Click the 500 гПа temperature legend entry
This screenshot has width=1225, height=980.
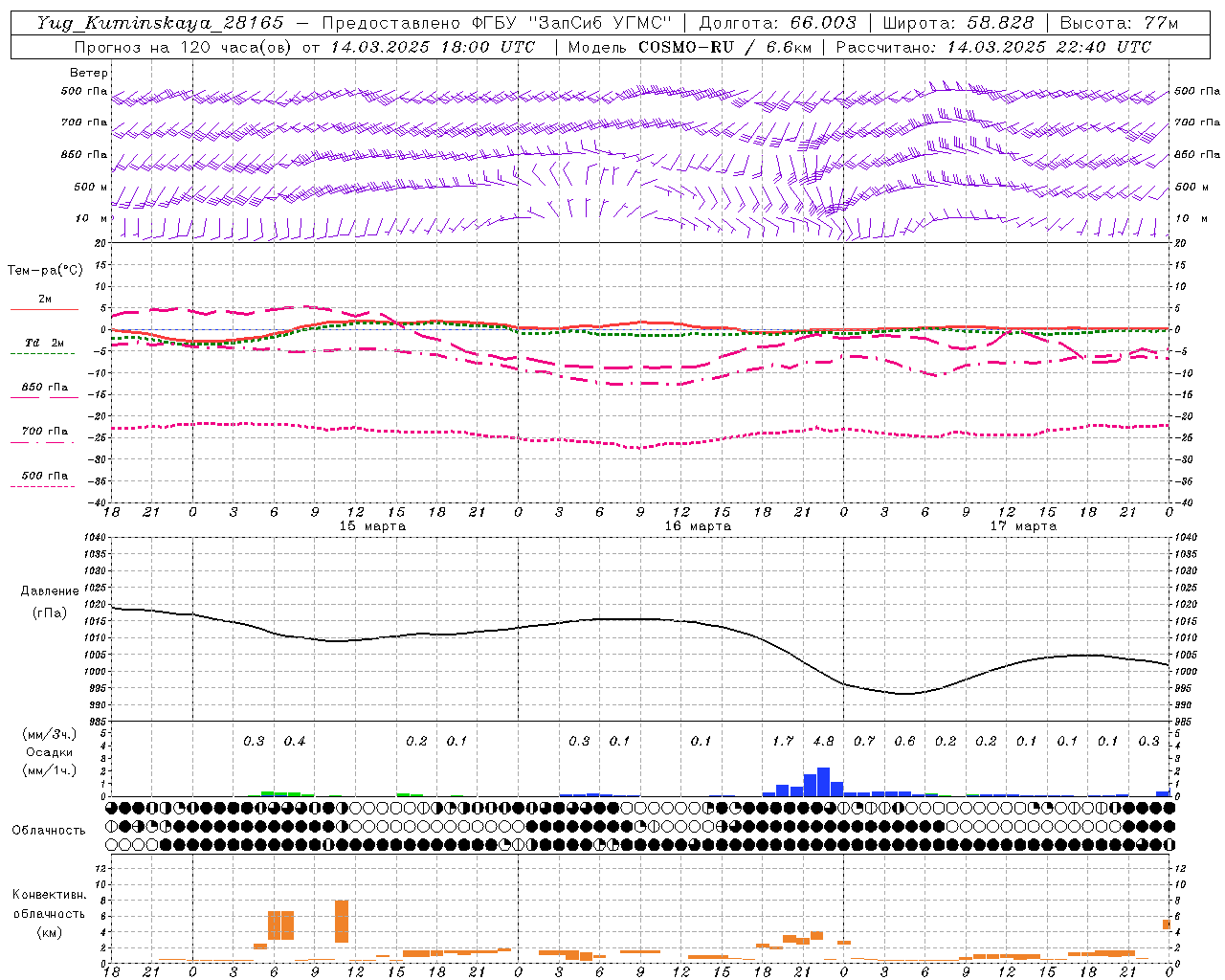coord(45,476)
